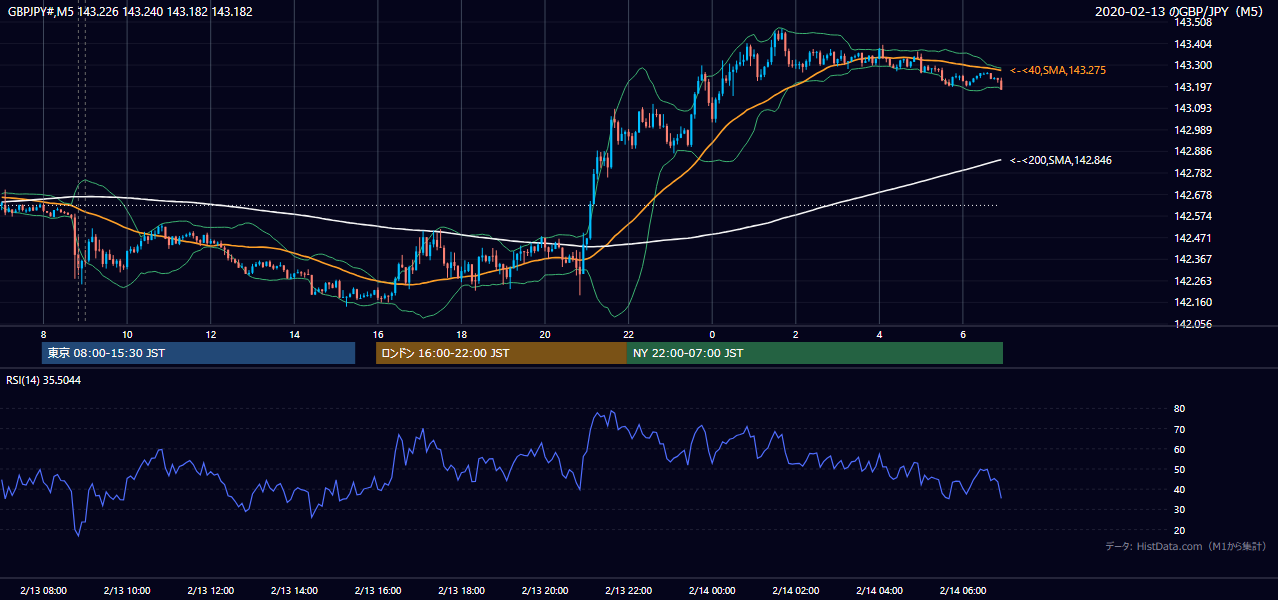
Task: Click the 2/14 06:00 date-time label
Action: coord(962,591)
